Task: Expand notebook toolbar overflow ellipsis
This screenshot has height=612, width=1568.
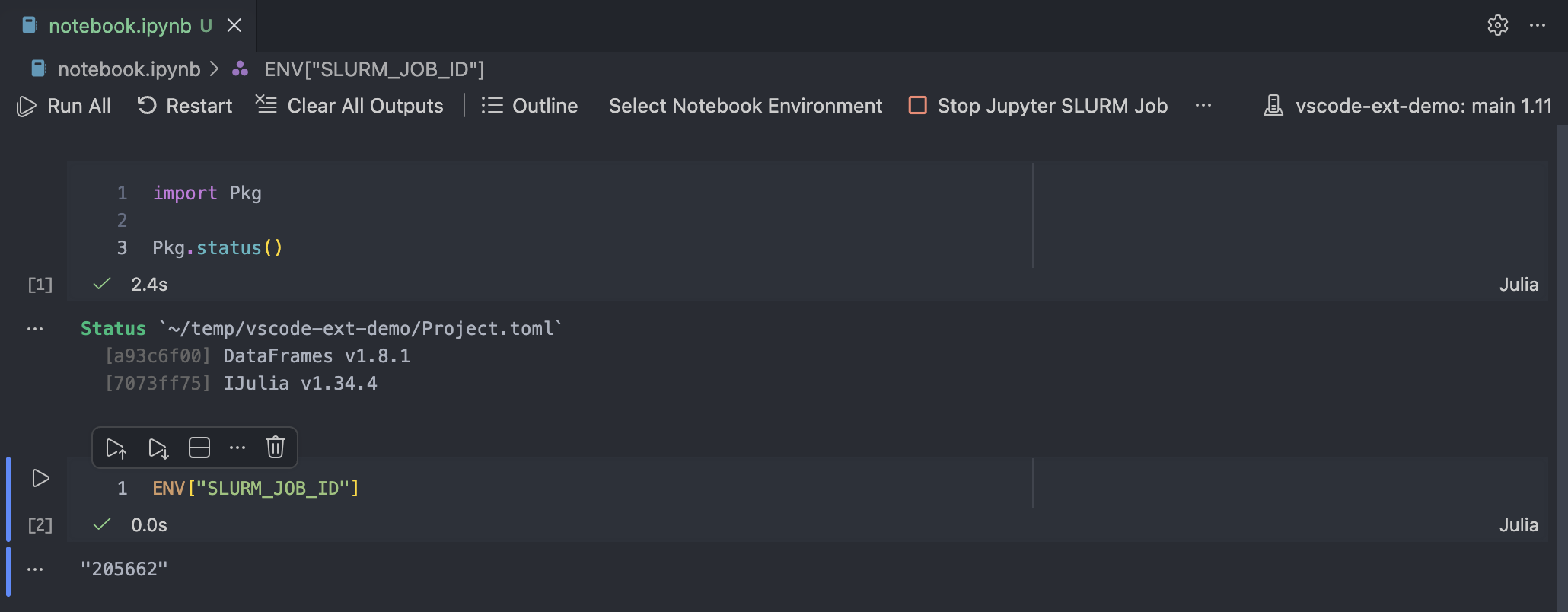Action: tap(1203, 106)
